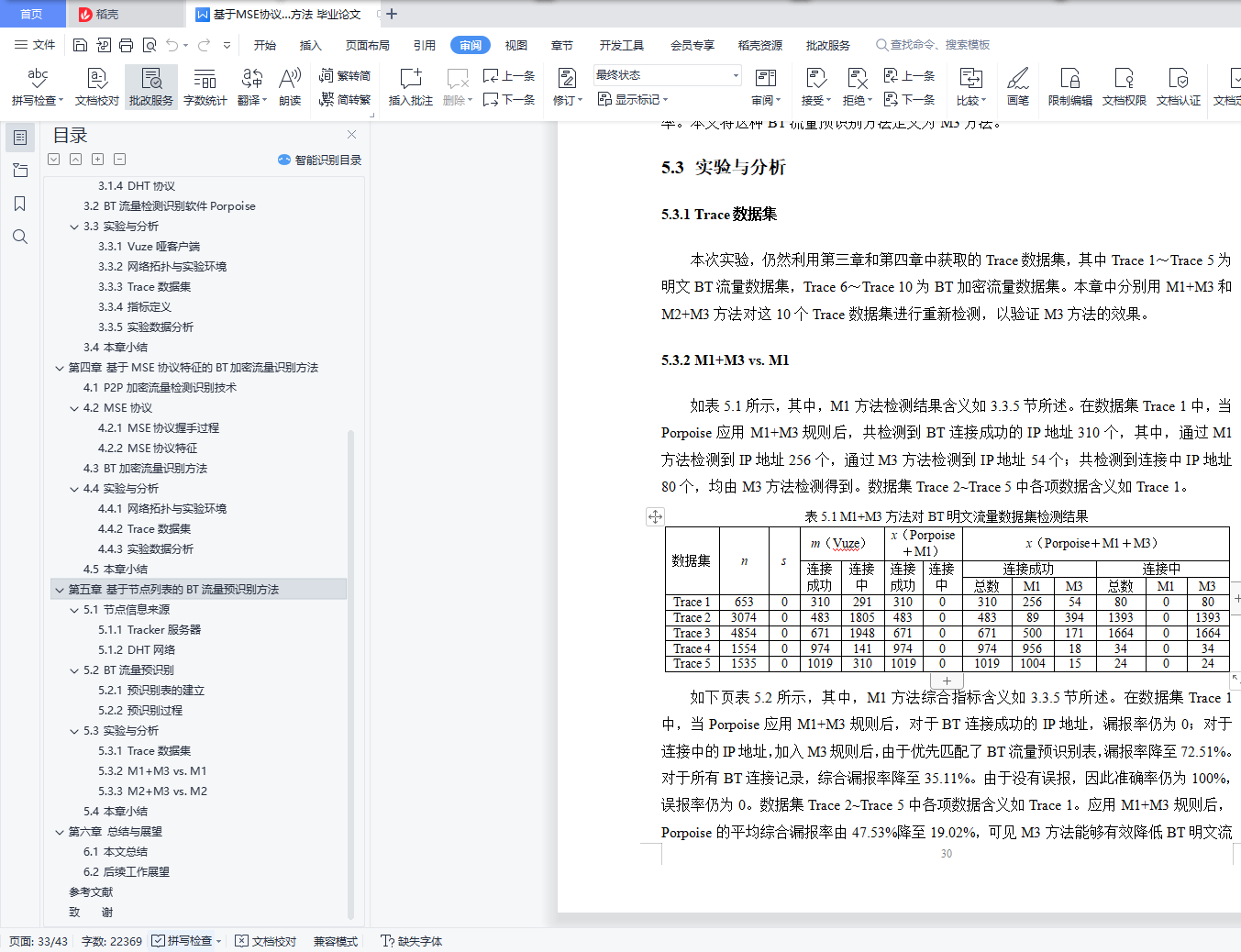Image resolution: width=1241 pixels, height=952 pixels.
Task: Undo the last action
Action: coord(172,45)
